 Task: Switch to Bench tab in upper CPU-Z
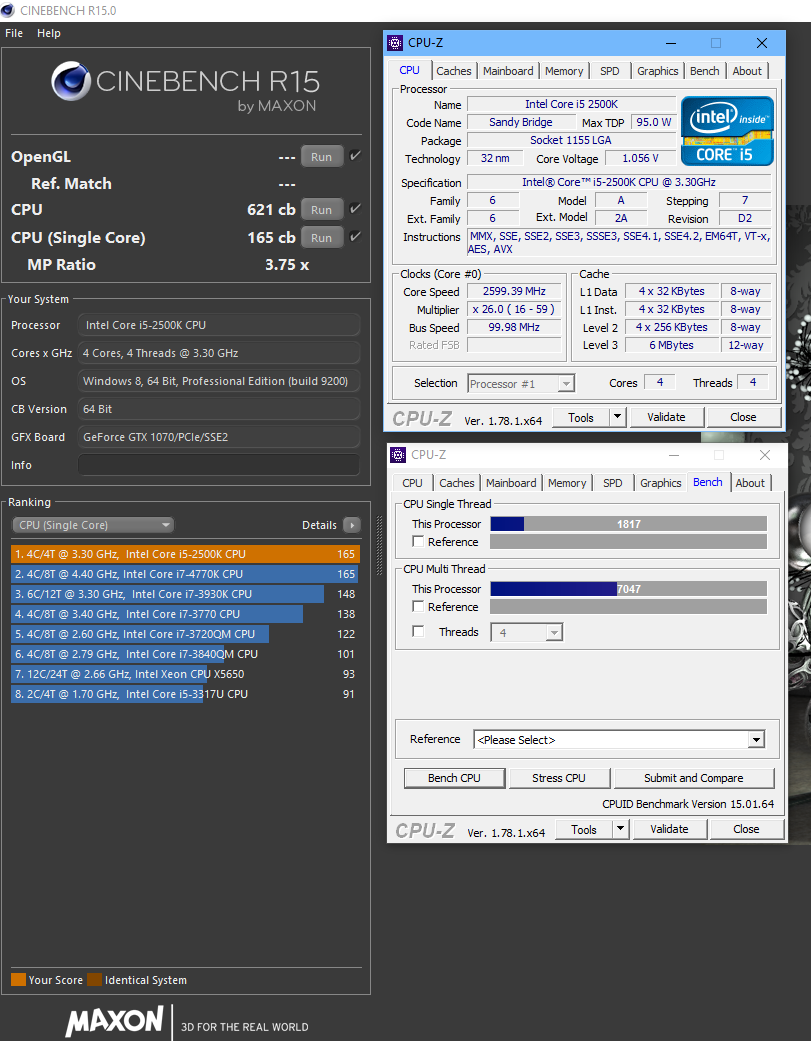click(x=705, y=71)
